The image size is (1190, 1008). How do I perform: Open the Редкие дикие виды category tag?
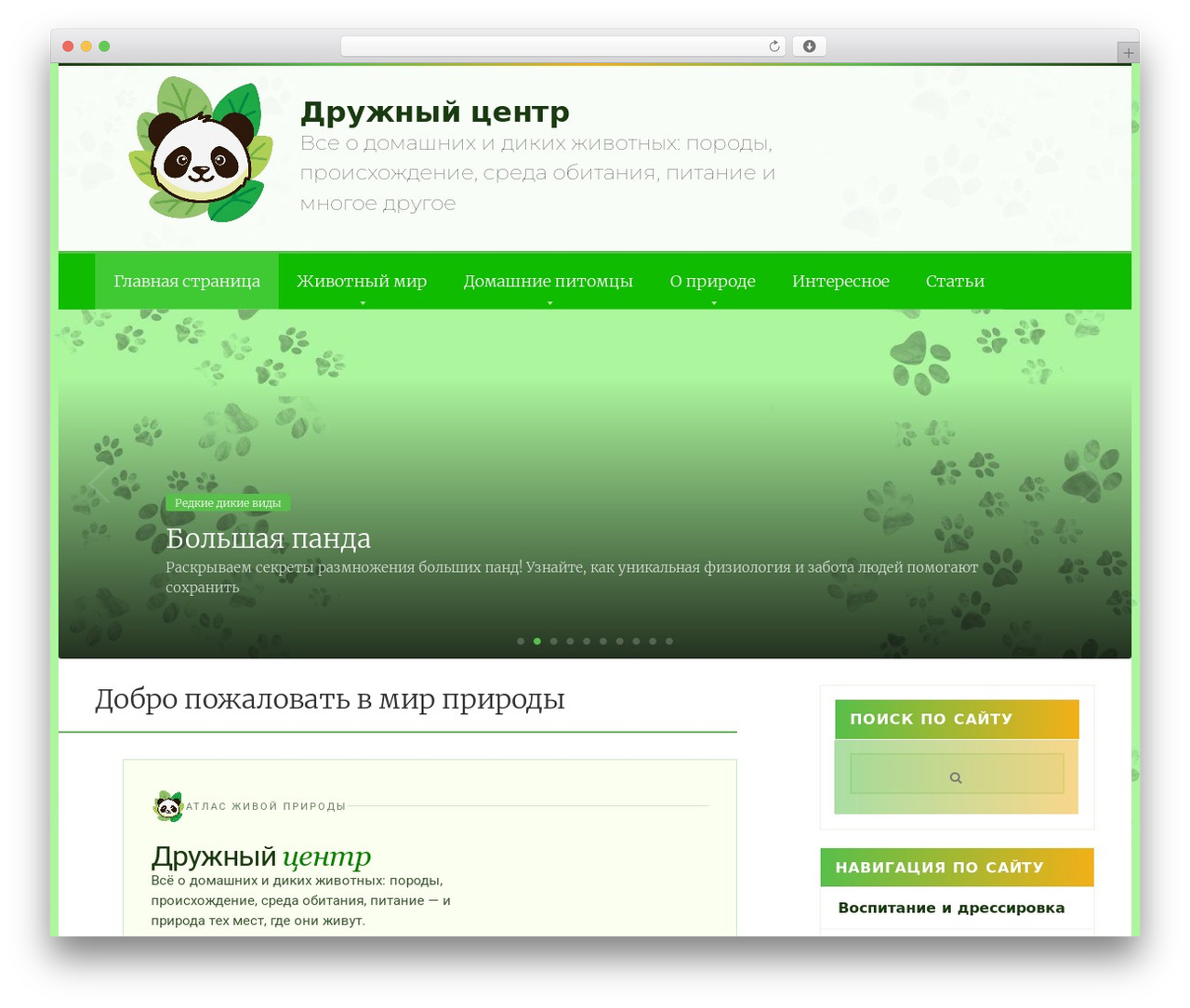pyautogui.click(x=228, y=503)
